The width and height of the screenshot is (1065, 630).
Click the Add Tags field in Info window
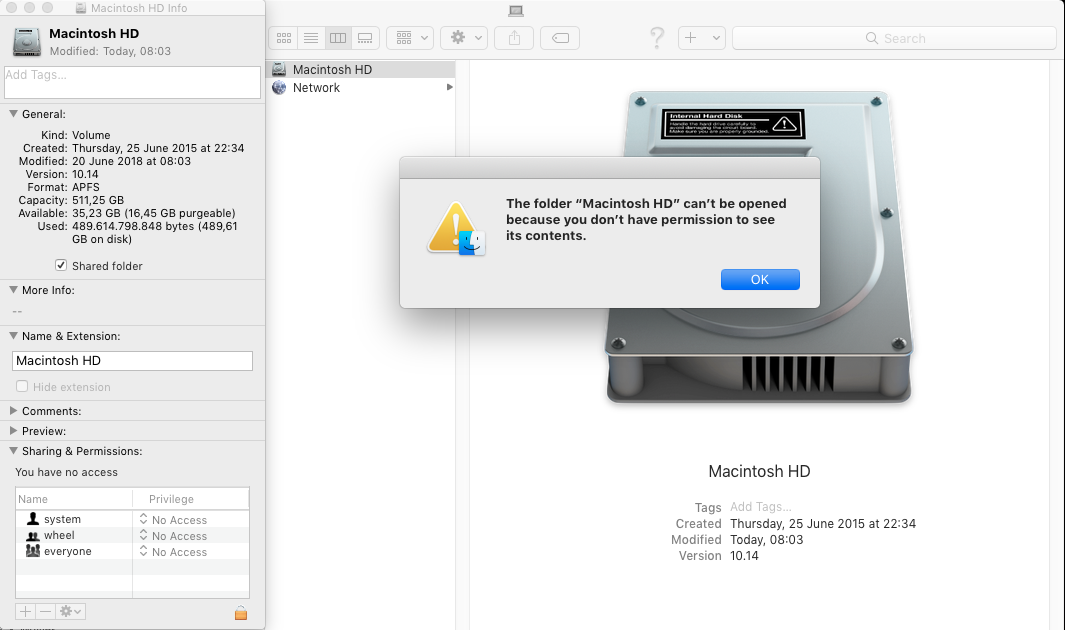132,82
